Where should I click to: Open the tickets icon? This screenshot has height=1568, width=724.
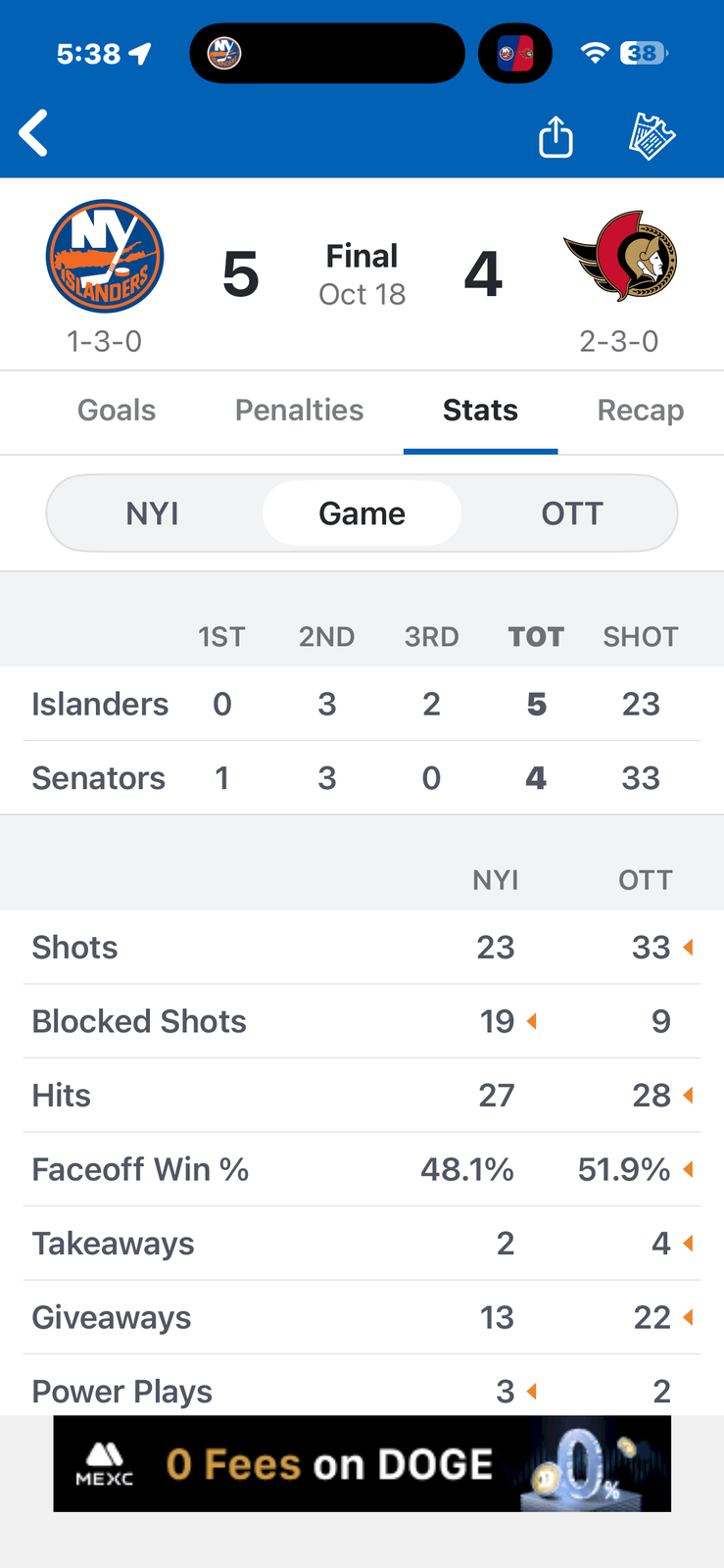652,136
